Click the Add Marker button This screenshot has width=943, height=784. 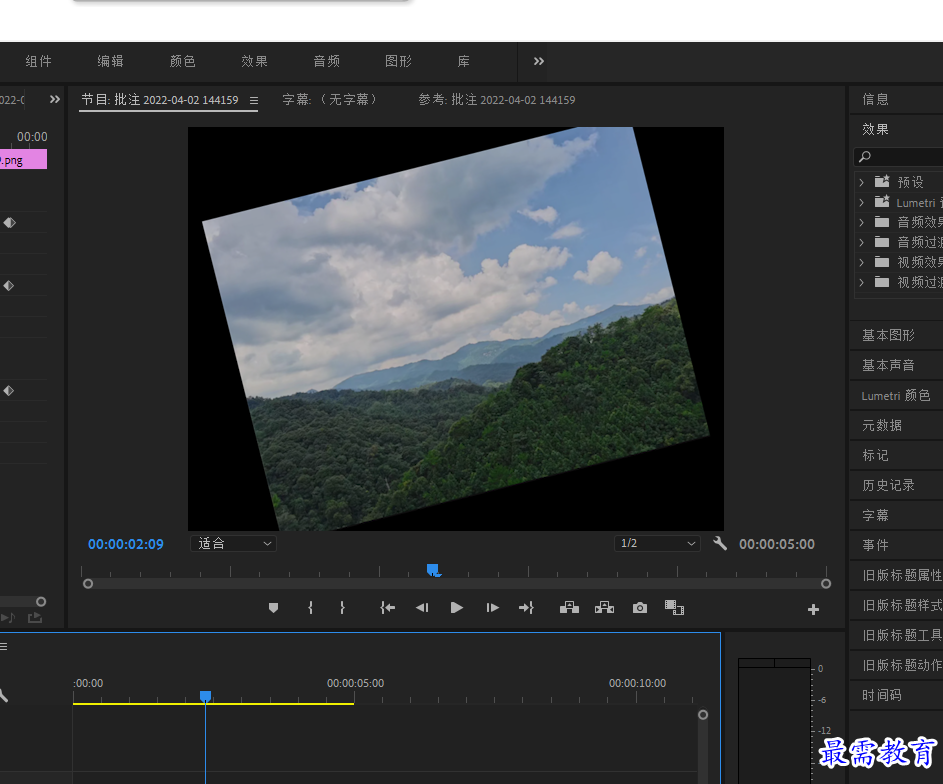coord(273,608)
